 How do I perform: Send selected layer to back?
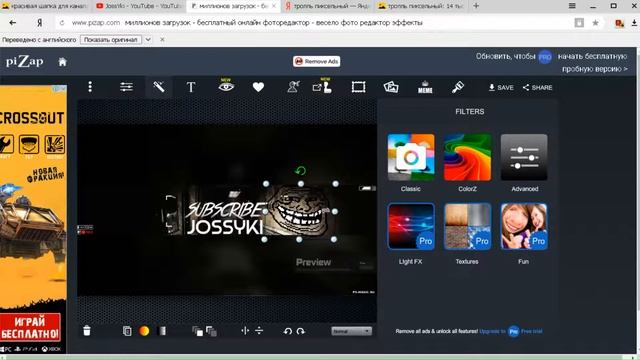(x=211, y=331)
